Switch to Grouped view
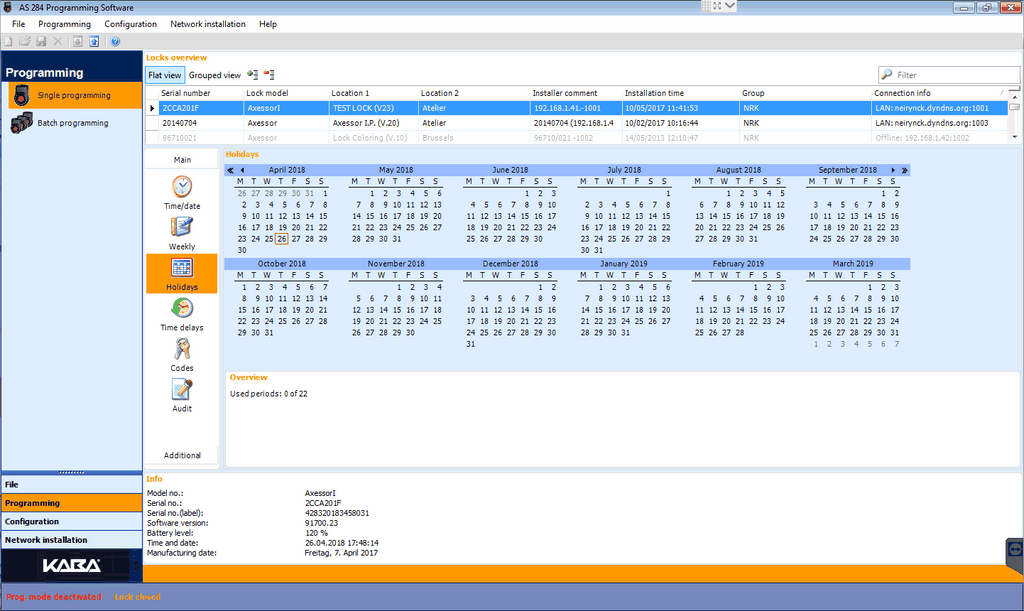 [215, 75]
